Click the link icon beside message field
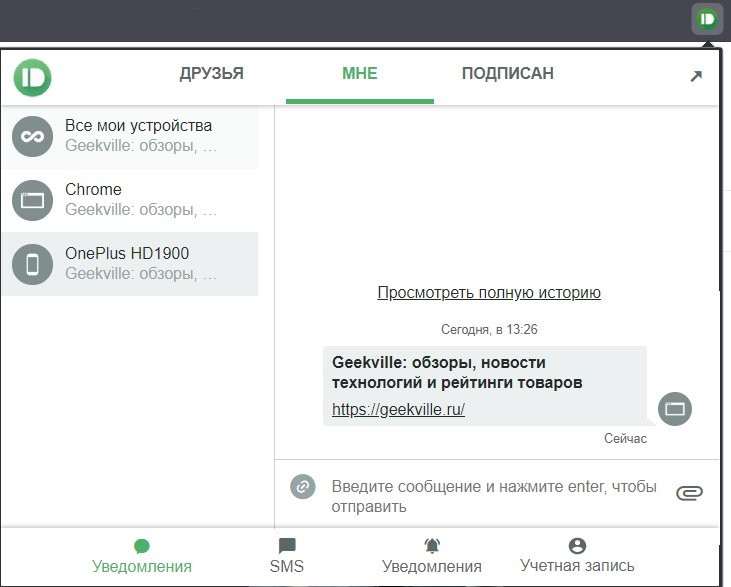 click(x=303, y=487)
